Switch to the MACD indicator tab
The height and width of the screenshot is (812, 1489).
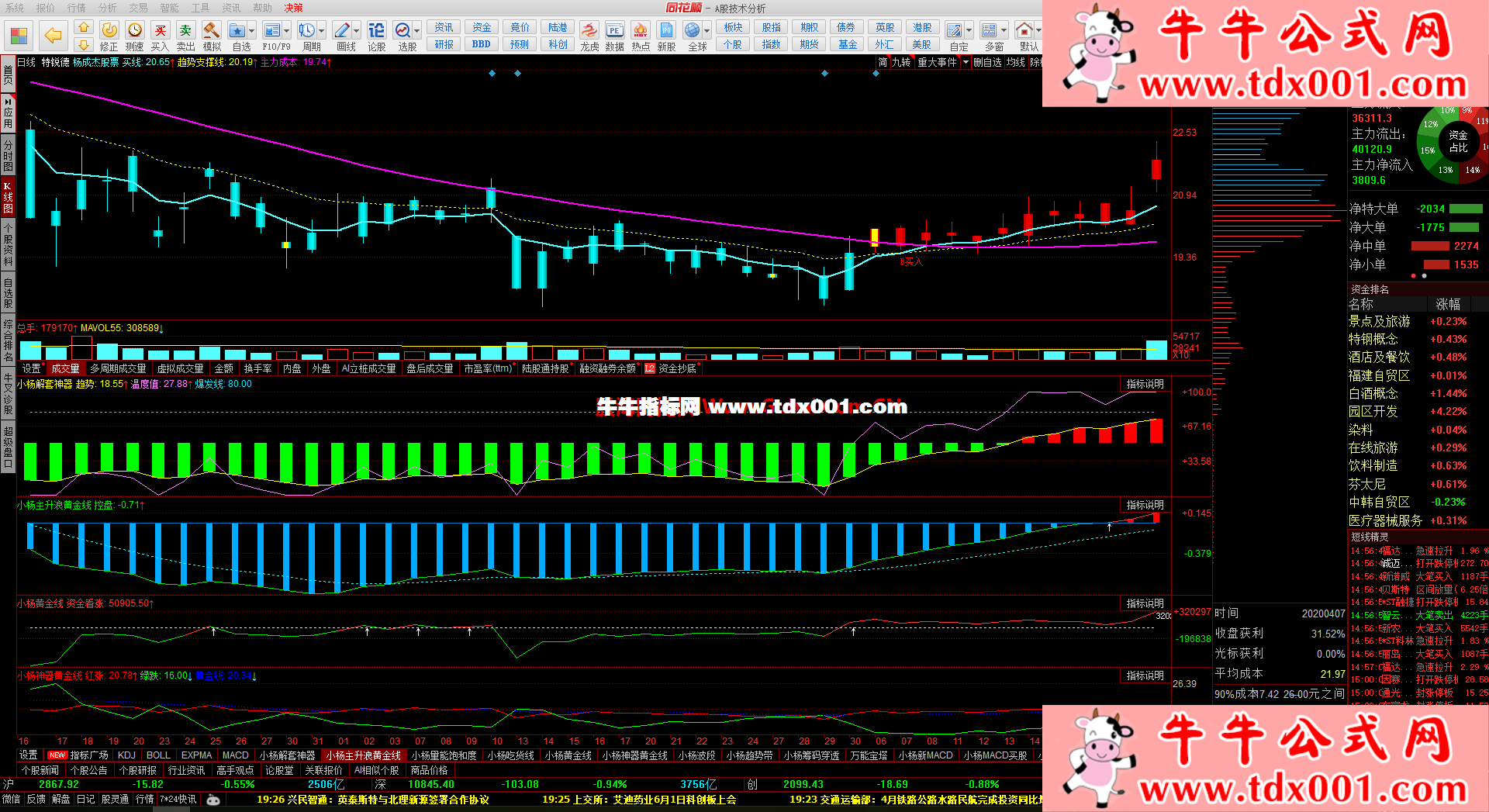[235, 755]
